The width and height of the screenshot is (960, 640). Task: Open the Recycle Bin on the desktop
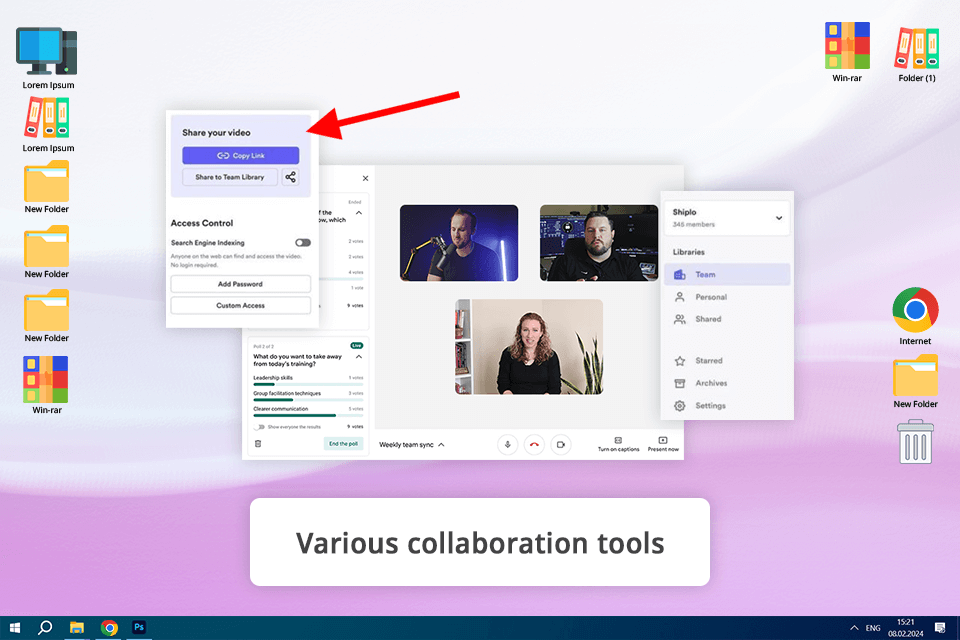pyautogui.click(x=915, y=442)
